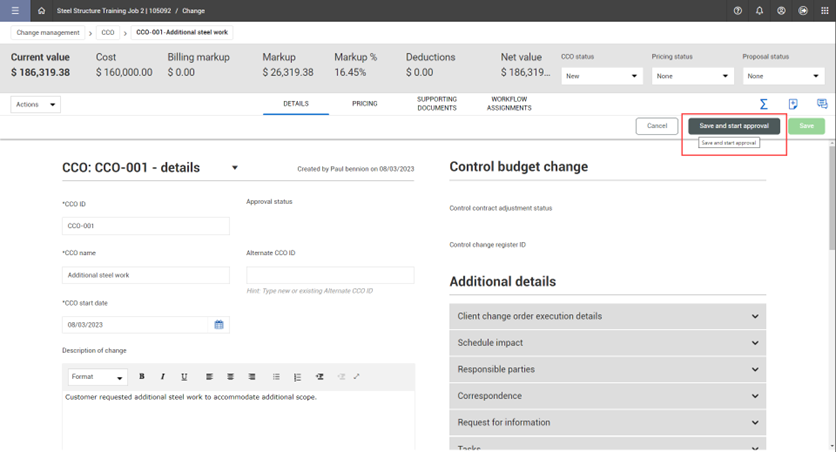View the notifications bell

click(760, 11)
